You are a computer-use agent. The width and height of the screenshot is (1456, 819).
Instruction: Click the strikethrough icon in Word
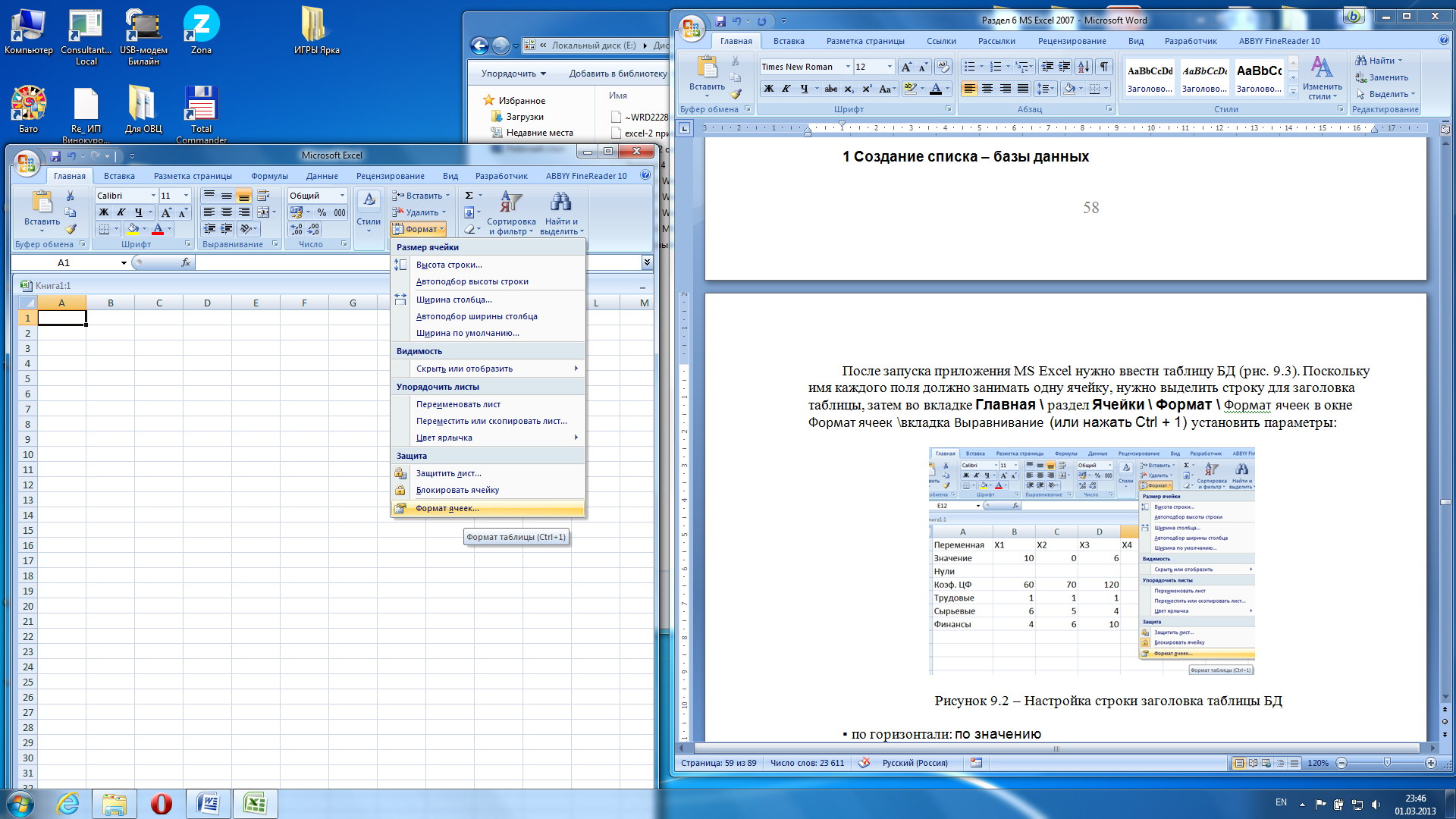coord(831,89)
